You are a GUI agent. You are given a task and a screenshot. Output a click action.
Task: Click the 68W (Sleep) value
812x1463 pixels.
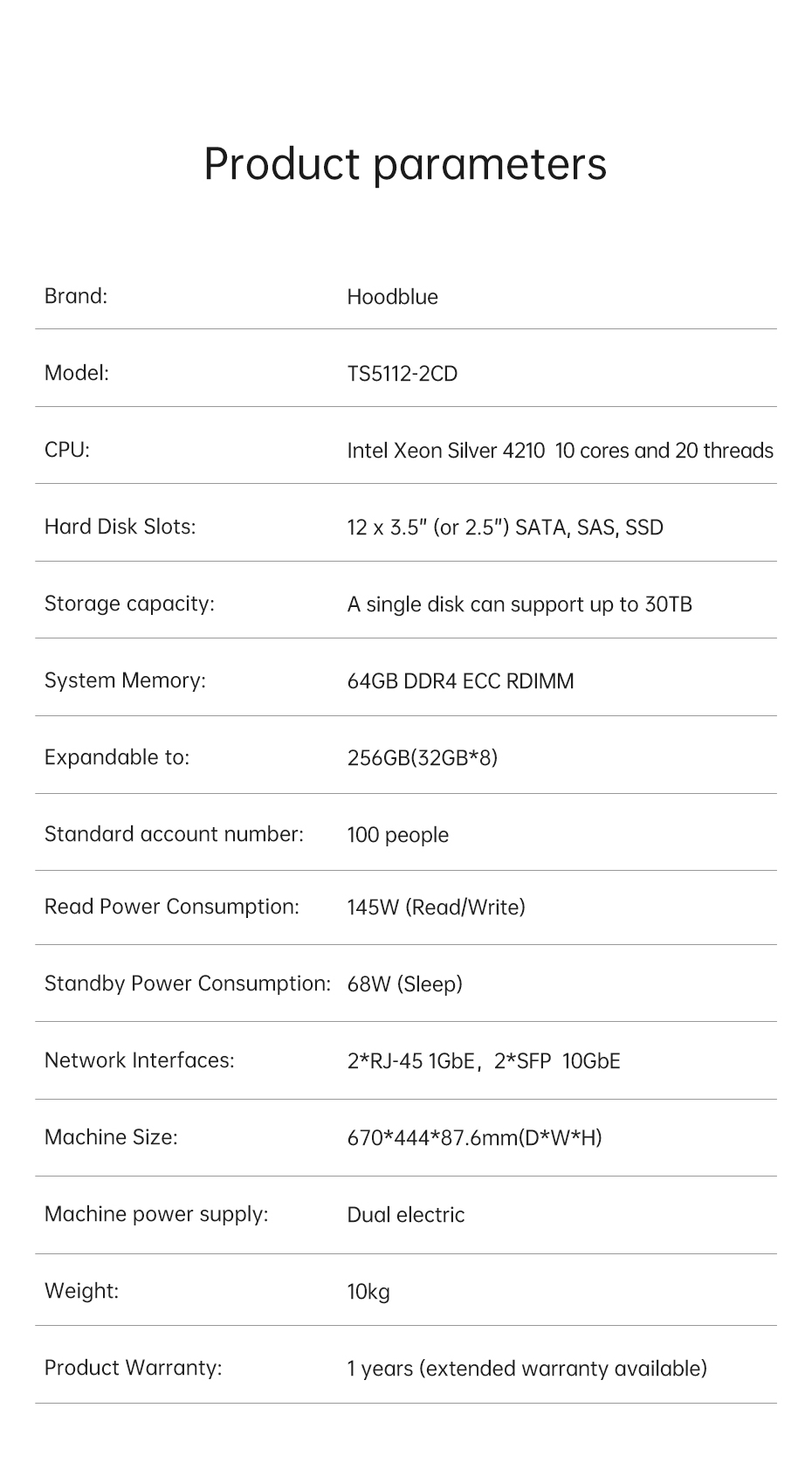[404, 984]
